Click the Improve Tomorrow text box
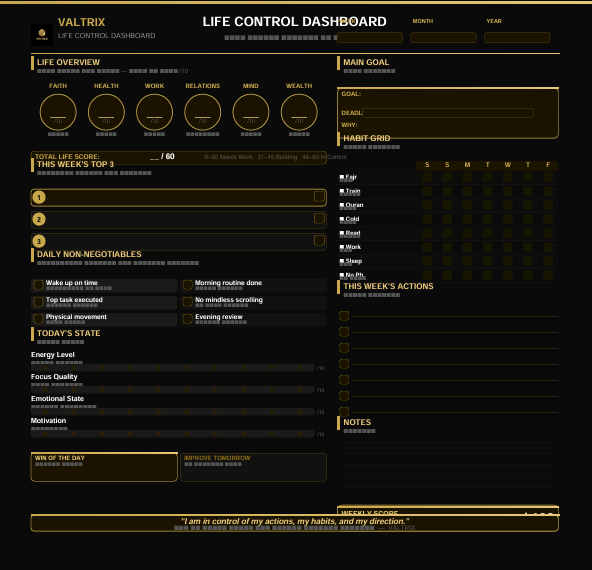The width and height of the screenshot is (592, 570). 253,467
